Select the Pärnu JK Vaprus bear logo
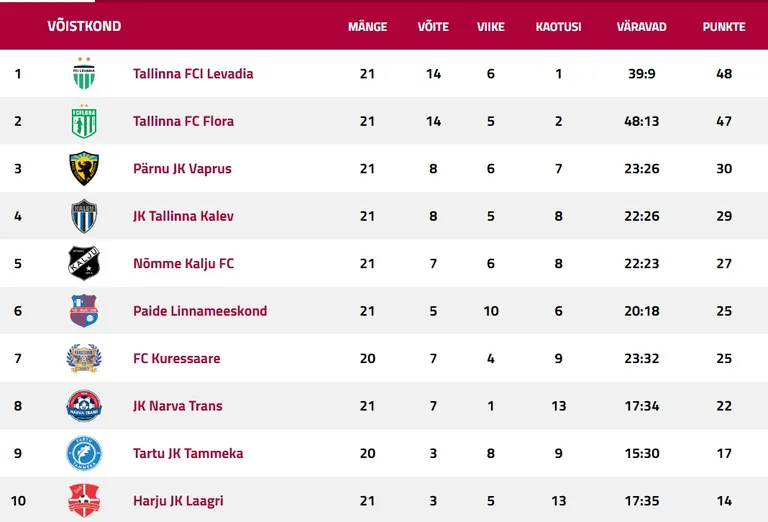Image resolution: width=768 pixels, height=522 pixels. (x=84, y=168)
